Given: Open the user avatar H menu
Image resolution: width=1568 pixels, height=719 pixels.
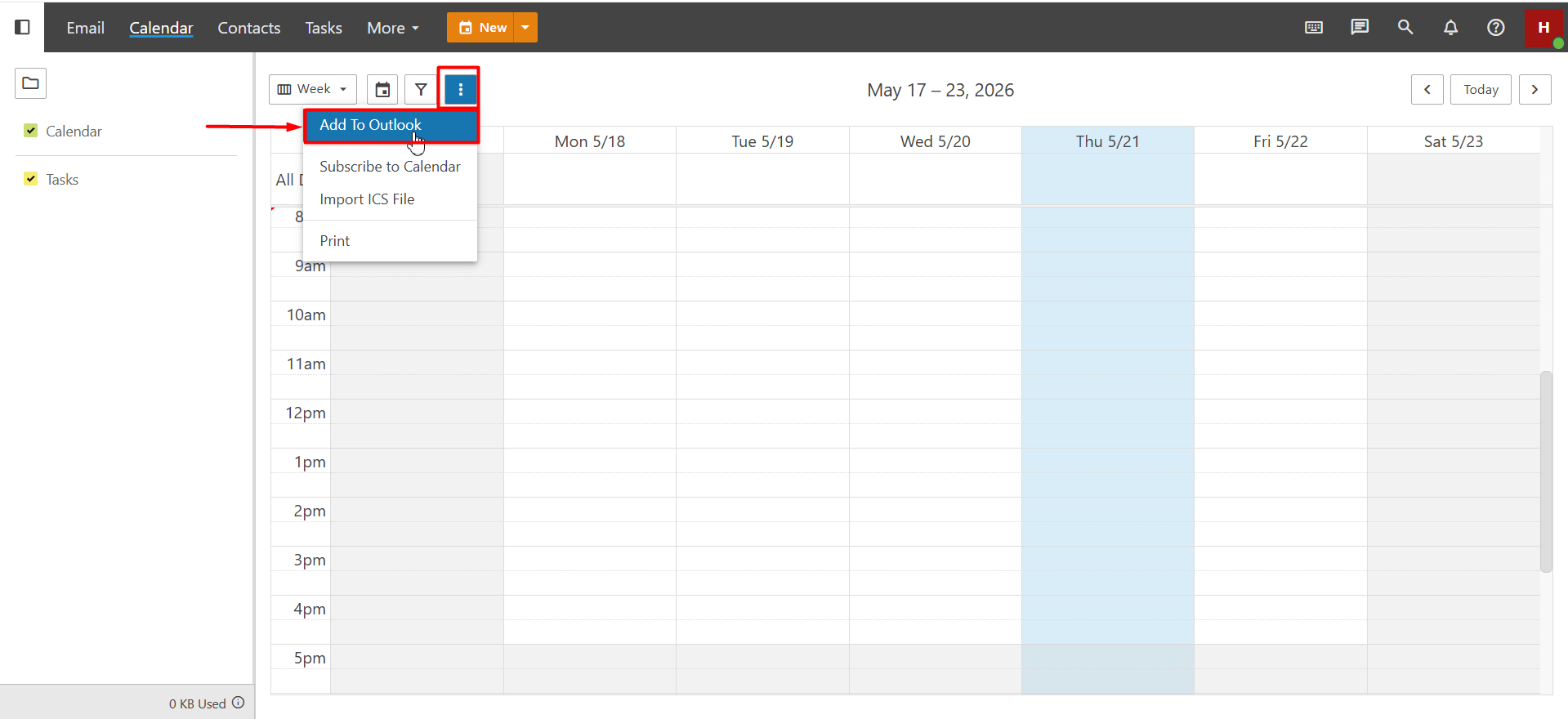Looking at the screenshot, I should point(1543,28).
